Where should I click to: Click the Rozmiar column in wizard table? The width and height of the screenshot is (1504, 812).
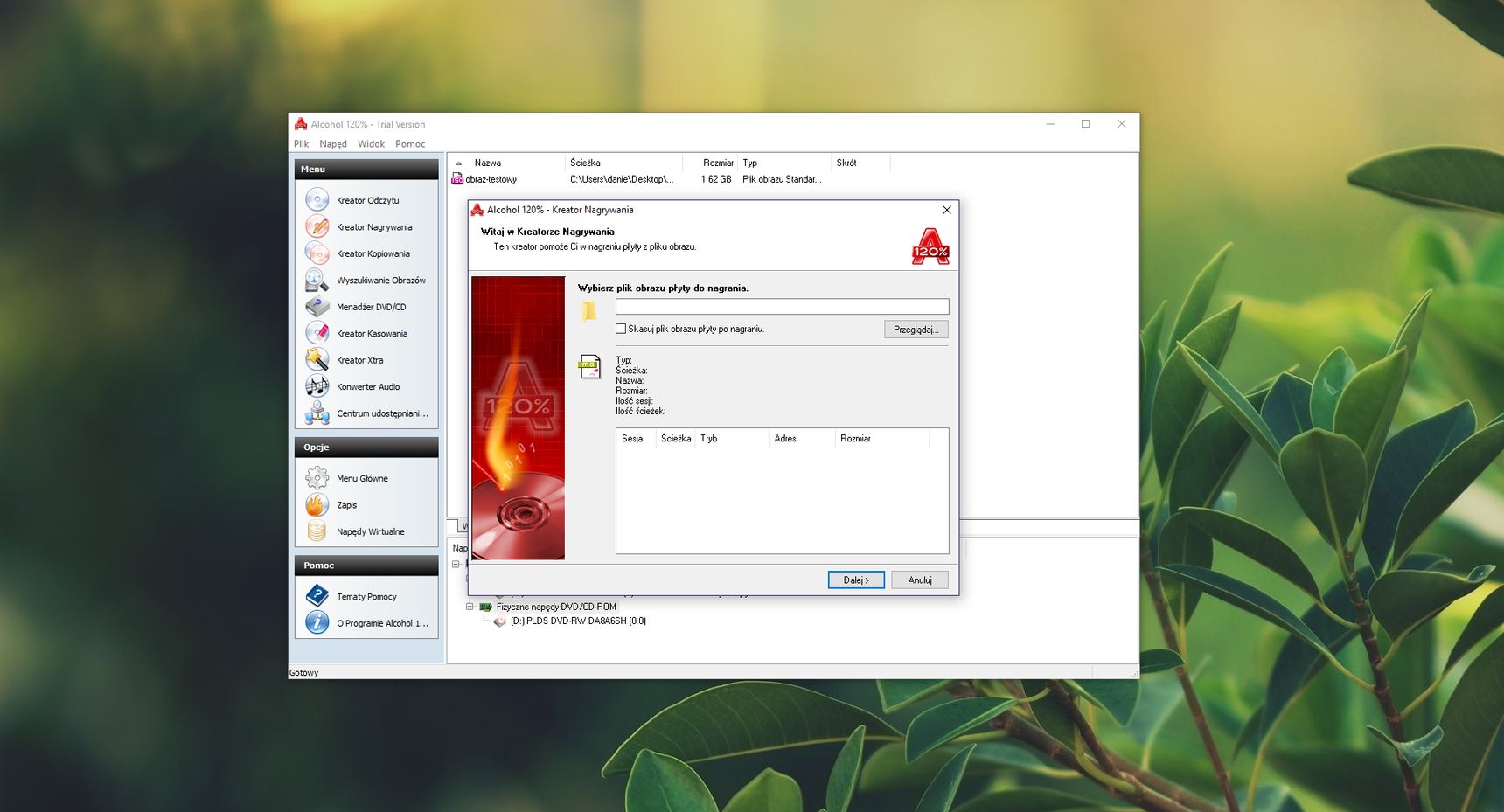click(881, 439)
